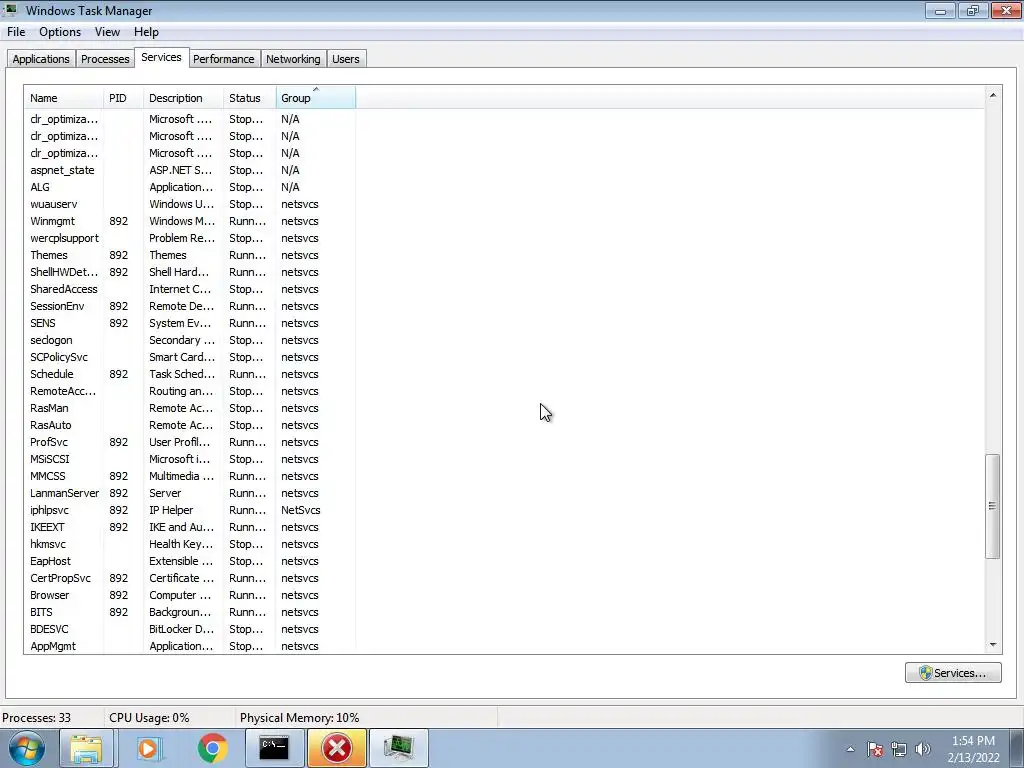Sort by the PID column header
Viewport: 1024px width, 768px height.
click(123, 98)
